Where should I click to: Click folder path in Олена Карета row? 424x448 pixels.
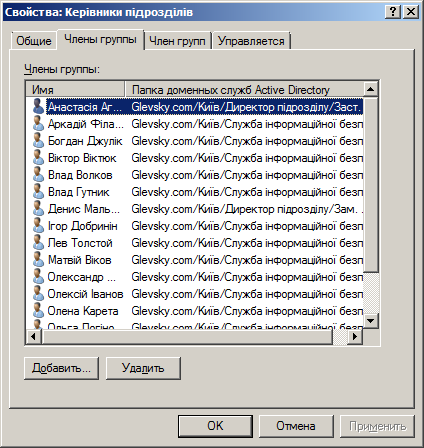point(246,311)
